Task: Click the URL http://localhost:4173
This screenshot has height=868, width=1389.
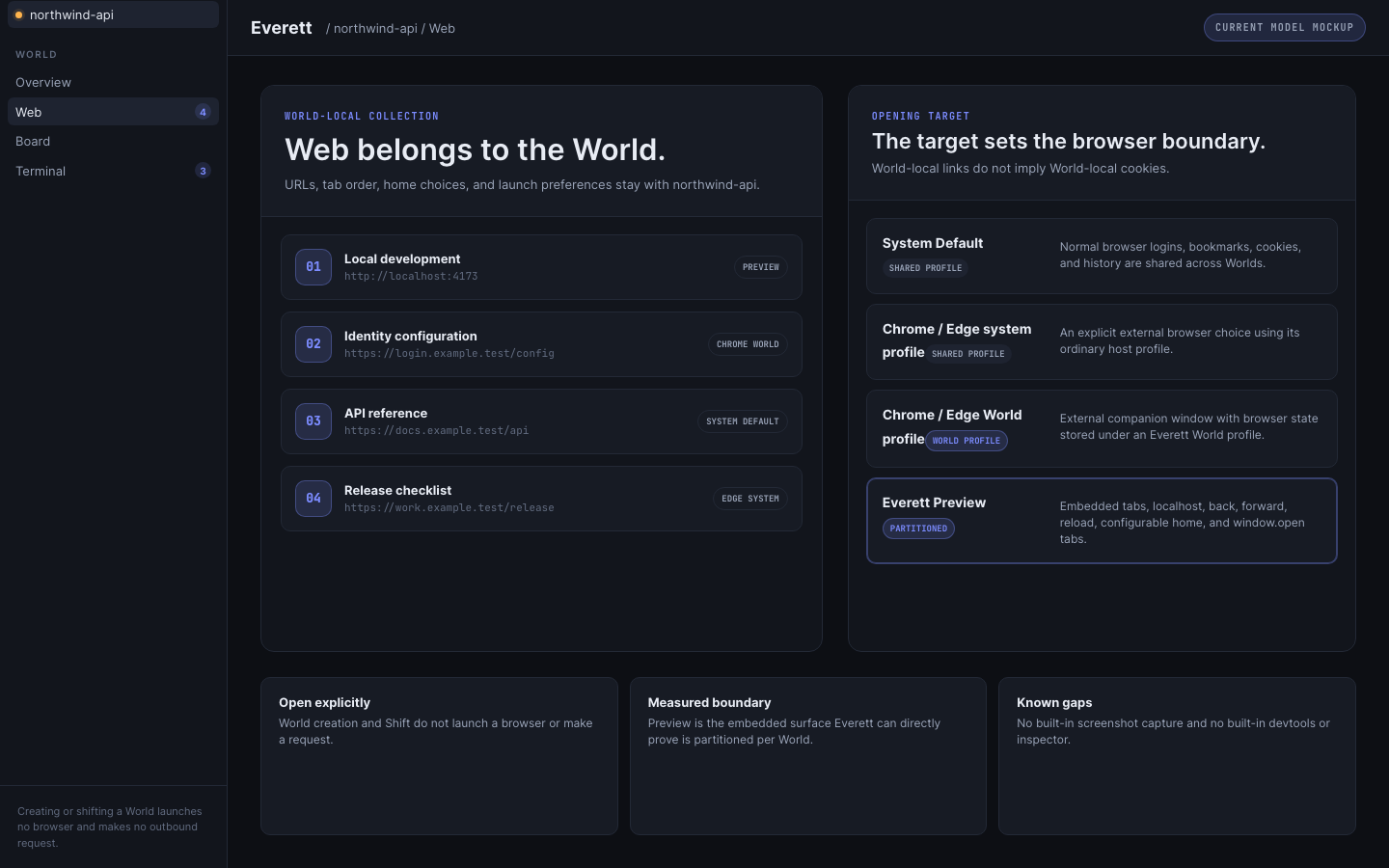Action: [411, 277]
